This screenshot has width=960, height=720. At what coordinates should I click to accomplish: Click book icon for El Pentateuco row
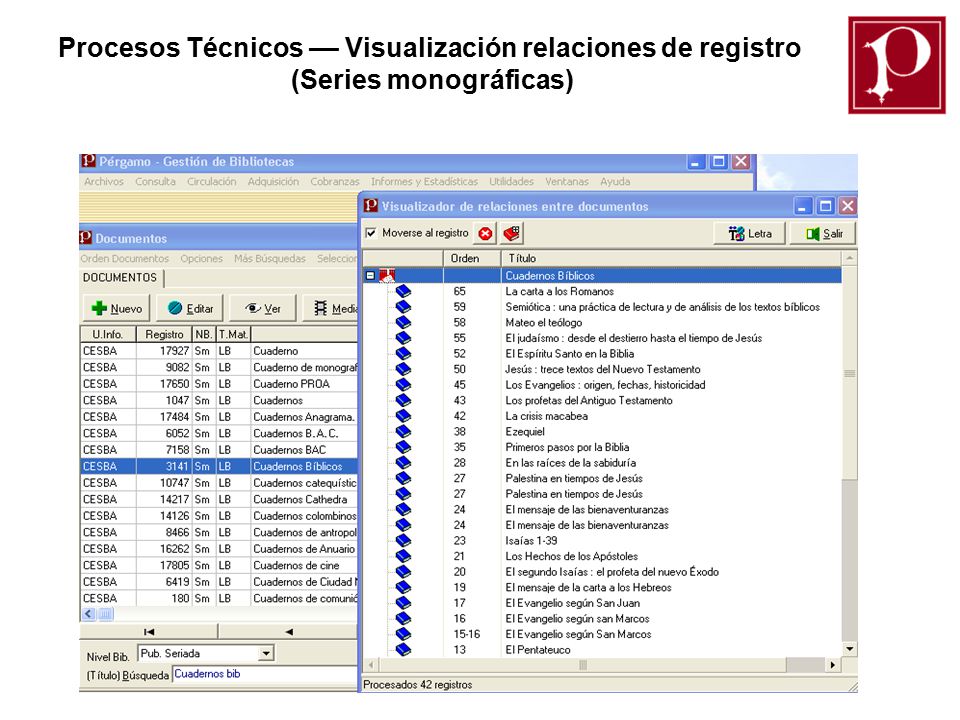click(x=403, y=650)
